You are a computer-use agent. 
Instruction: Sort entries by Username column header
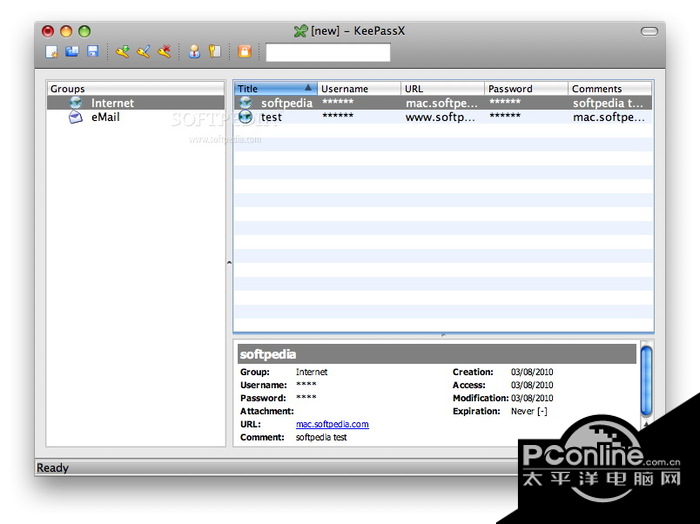359,88
